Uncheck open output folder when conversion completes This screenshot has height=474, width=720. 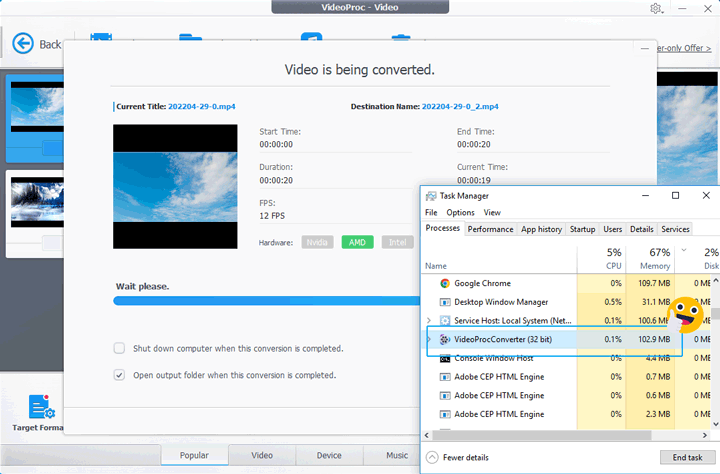tap(119, 375)
